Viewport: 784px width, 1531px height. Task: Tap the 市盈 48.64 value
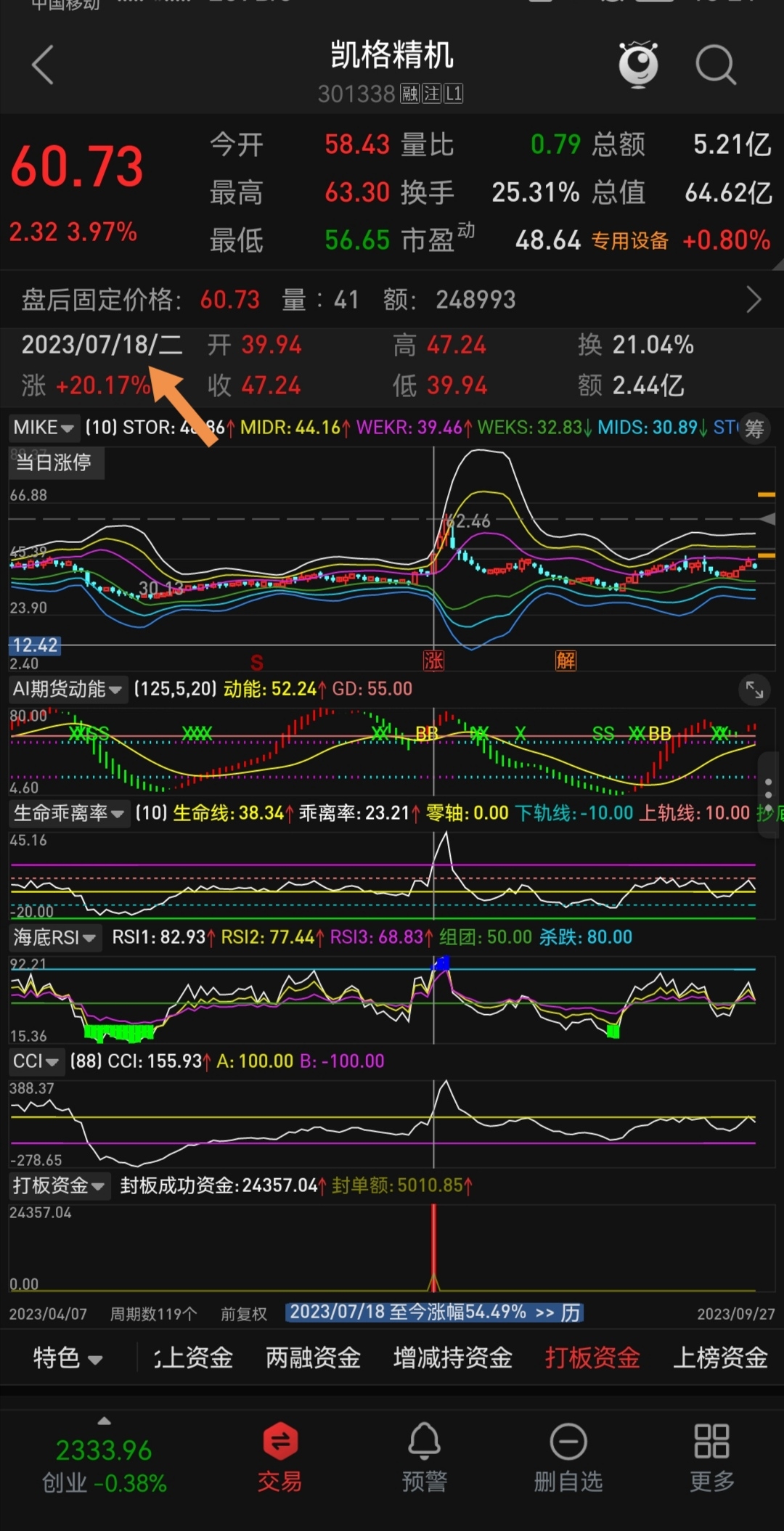point(548,240)
